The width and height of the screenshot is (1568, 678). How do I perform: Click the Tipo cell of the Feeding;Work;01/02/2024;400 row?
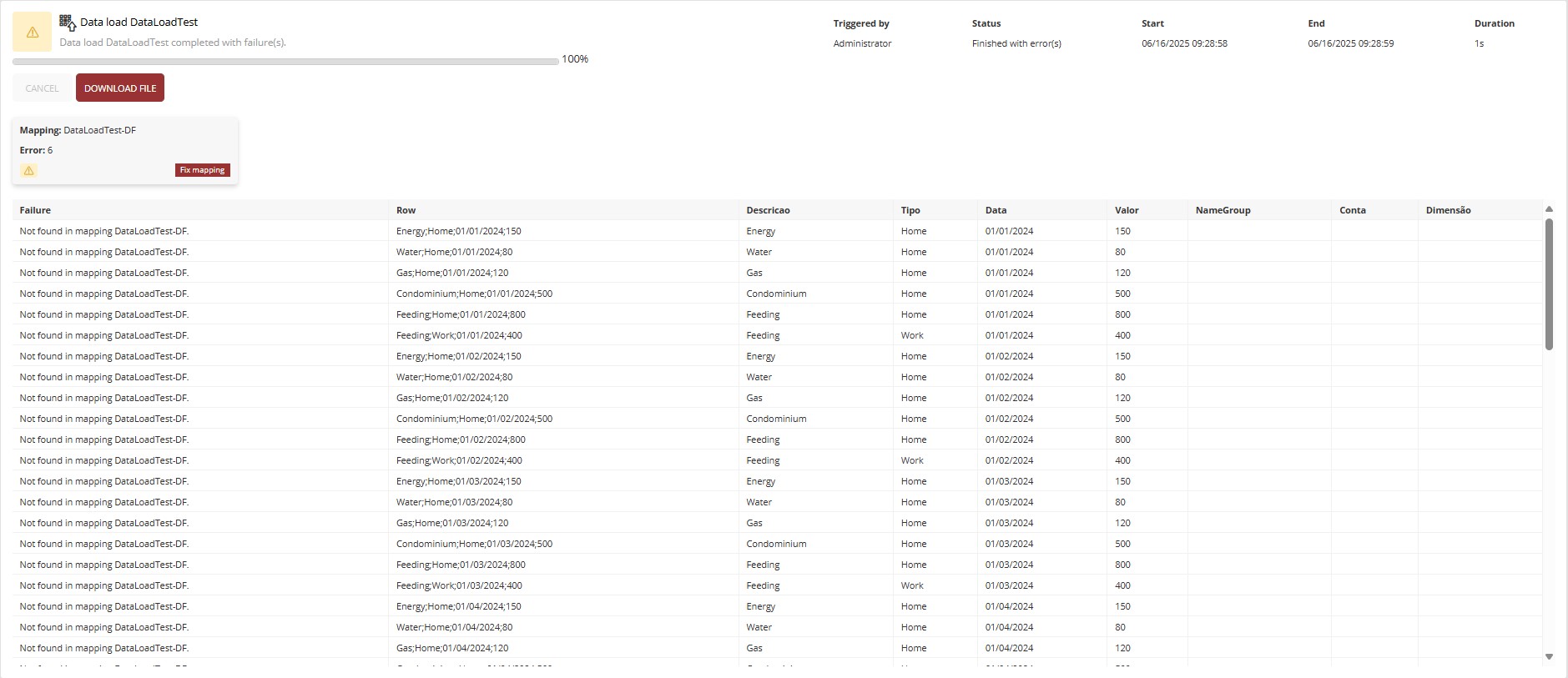(x=935, y=460)
